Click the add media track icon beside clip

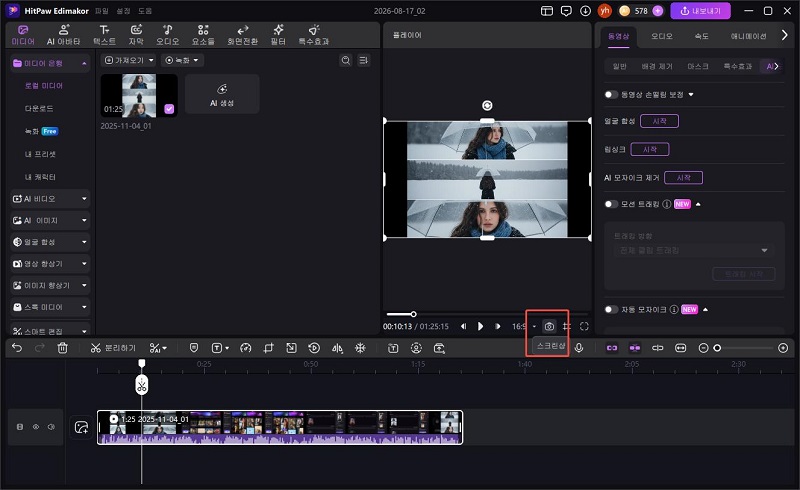[81, 427]
